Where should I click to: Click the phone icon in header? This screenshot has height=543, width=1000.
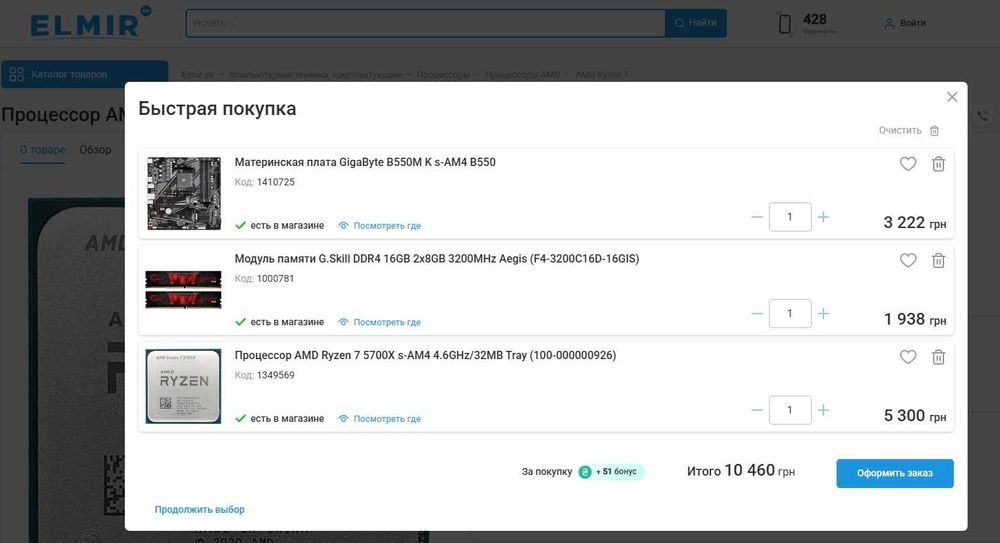point(785,24)
